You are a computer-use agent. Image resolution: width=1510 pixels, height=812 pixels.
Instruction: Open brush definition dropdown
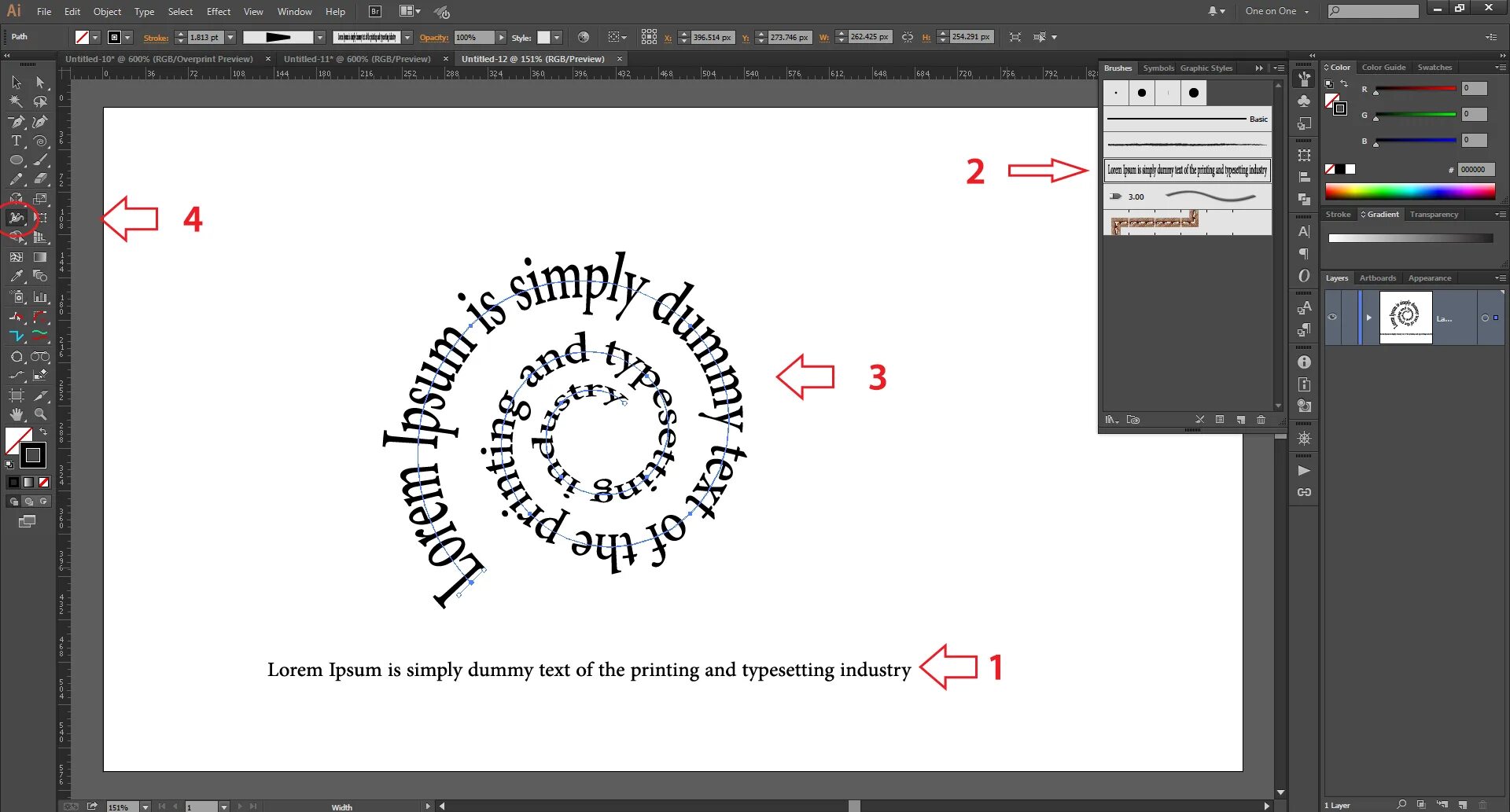point(407,38)
